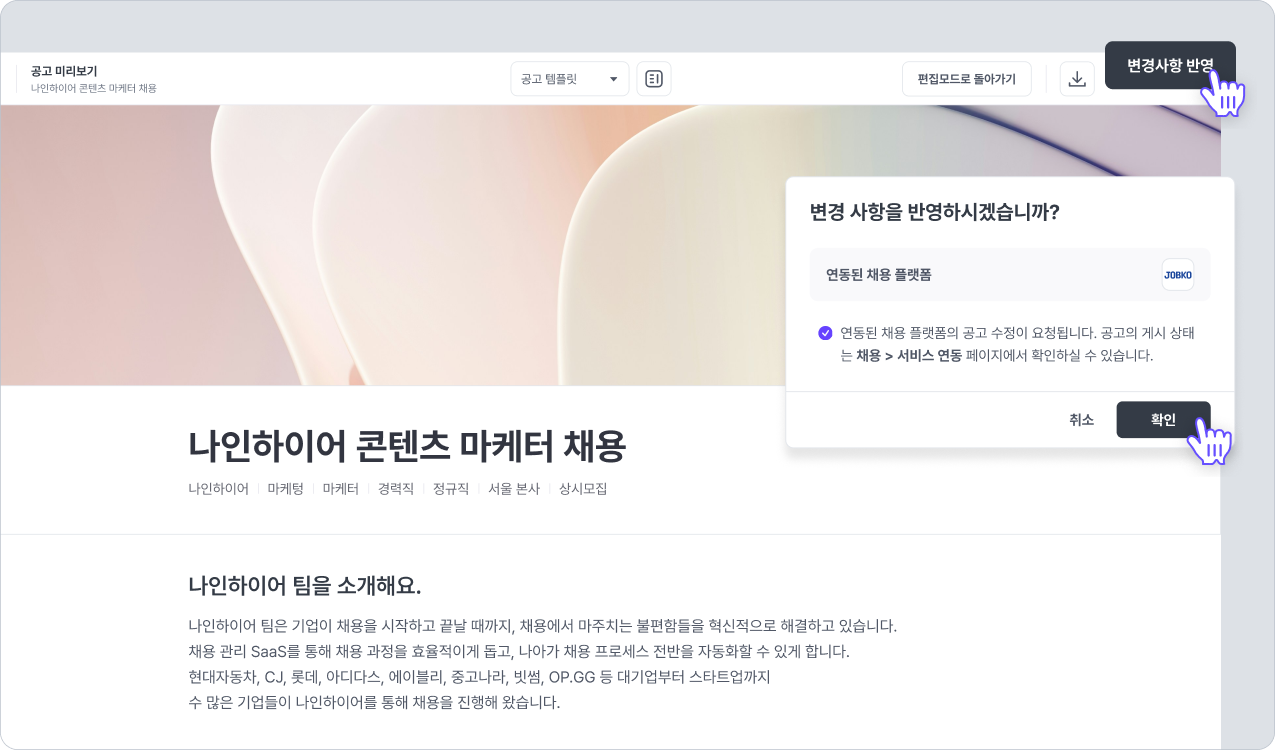Screen dimensions: 1275x750
Task: Click the line starting 현대자동차, CJ, 롯데
Action: point(479,677)
